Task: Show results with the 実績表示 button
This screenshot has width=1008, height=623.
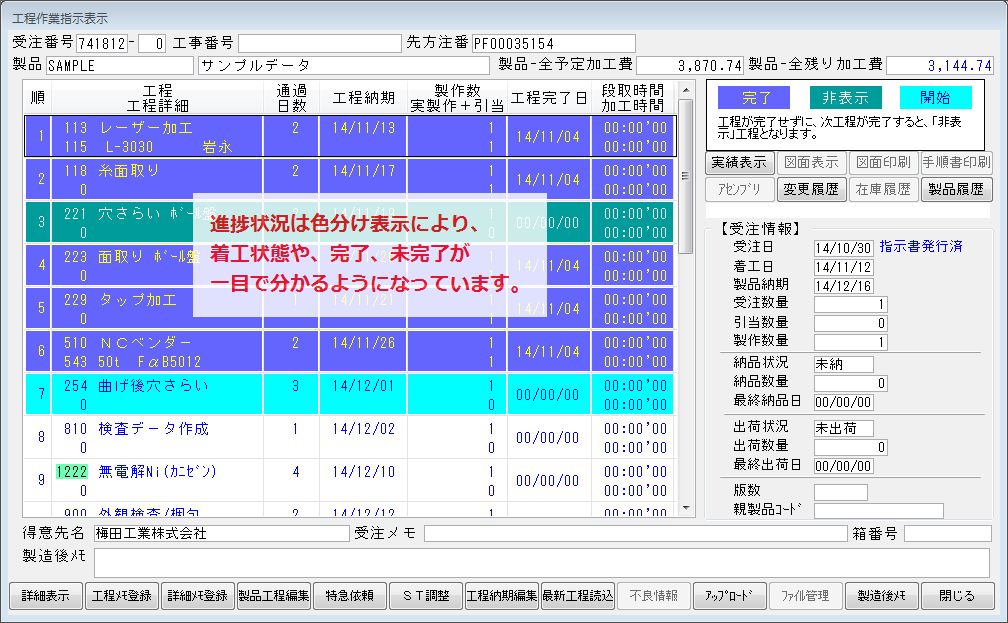Action: [x=739, y=162]
